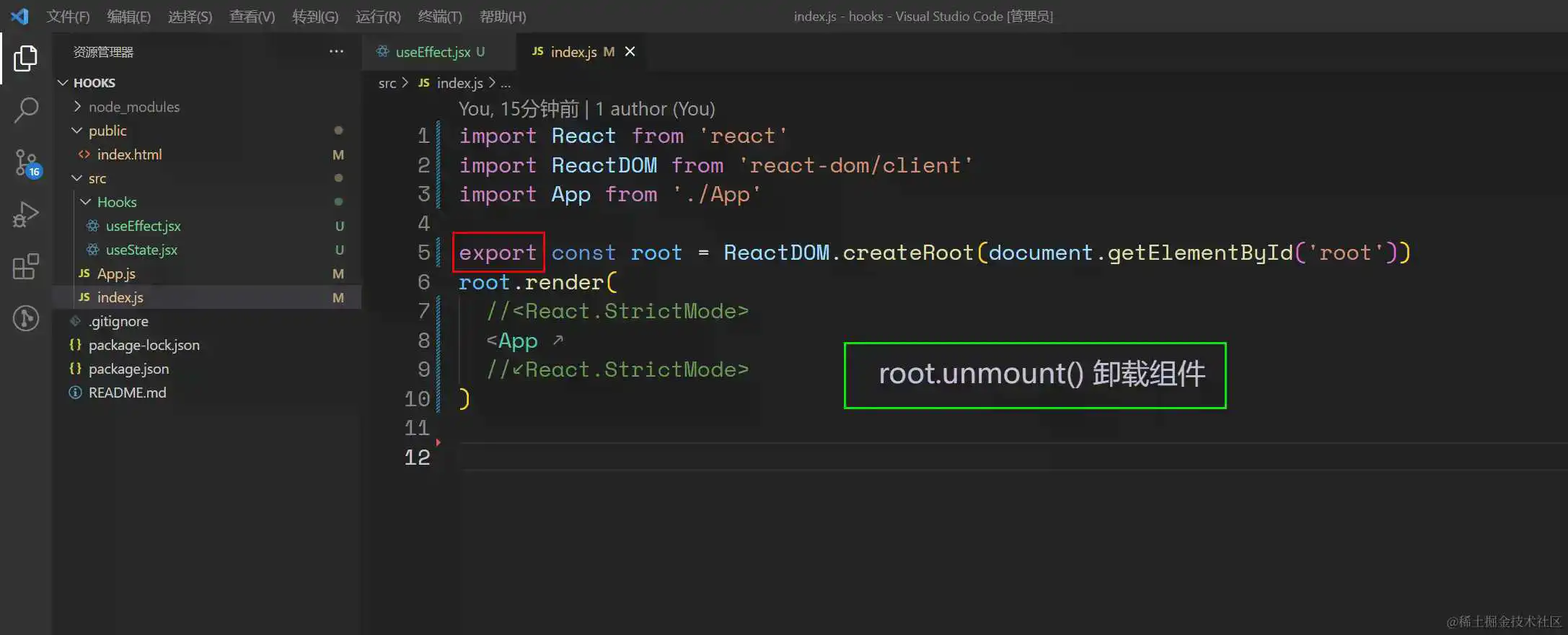Click the GitLens author annotation above line 1
This screenshot has width=1568, height=635.
pyautogui.click(x=587, y=109)
